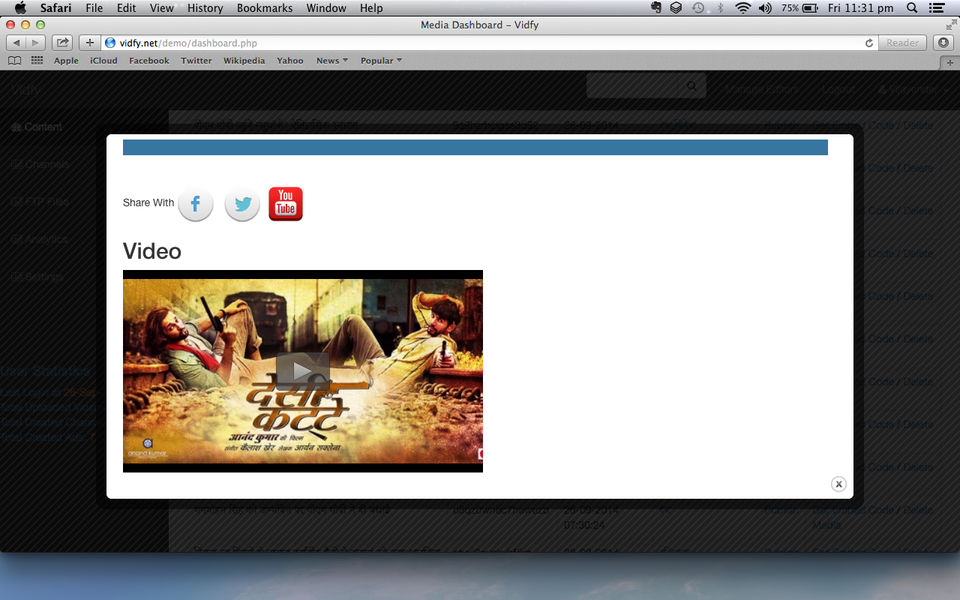Open Facebook bookmark in bar
The height and width of the screenshot is (600, 960).
coord(149,61)
